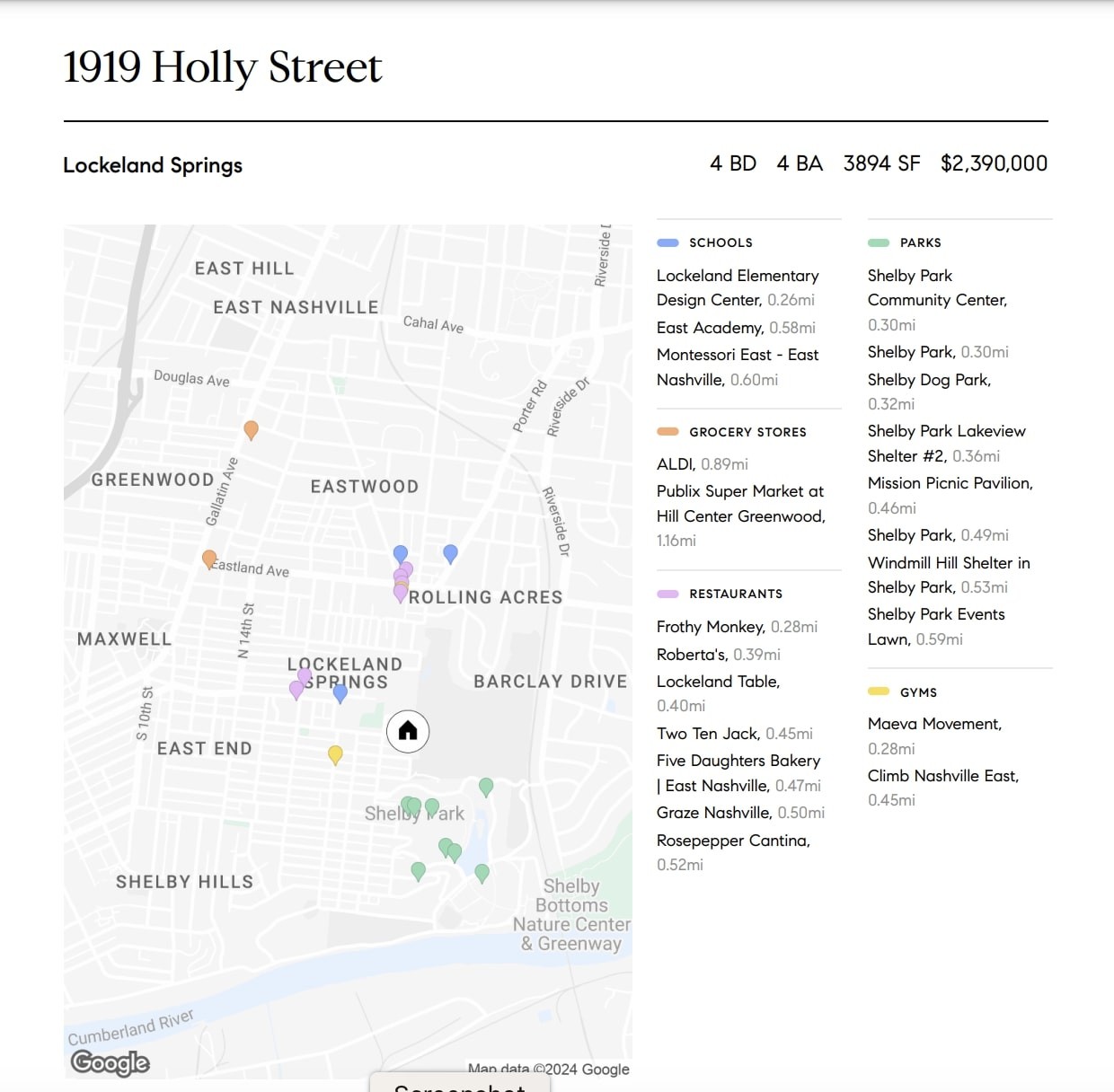Viewport: 1114px width, 1092px height.
Task: Select blue pin under Lockeland Springs label
Action: point(340,692)
